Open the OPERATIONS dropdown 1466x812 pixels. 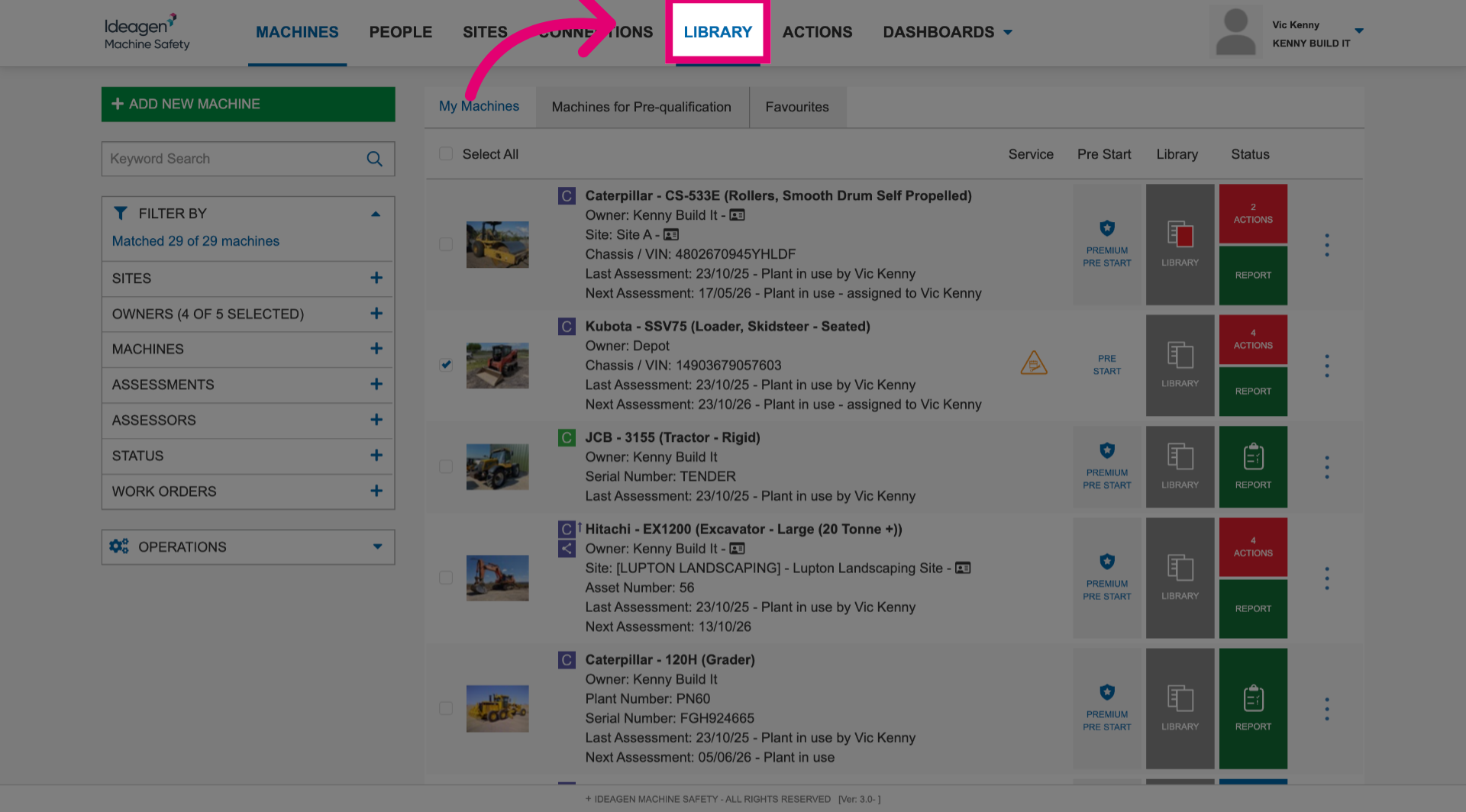pos(248,547)
